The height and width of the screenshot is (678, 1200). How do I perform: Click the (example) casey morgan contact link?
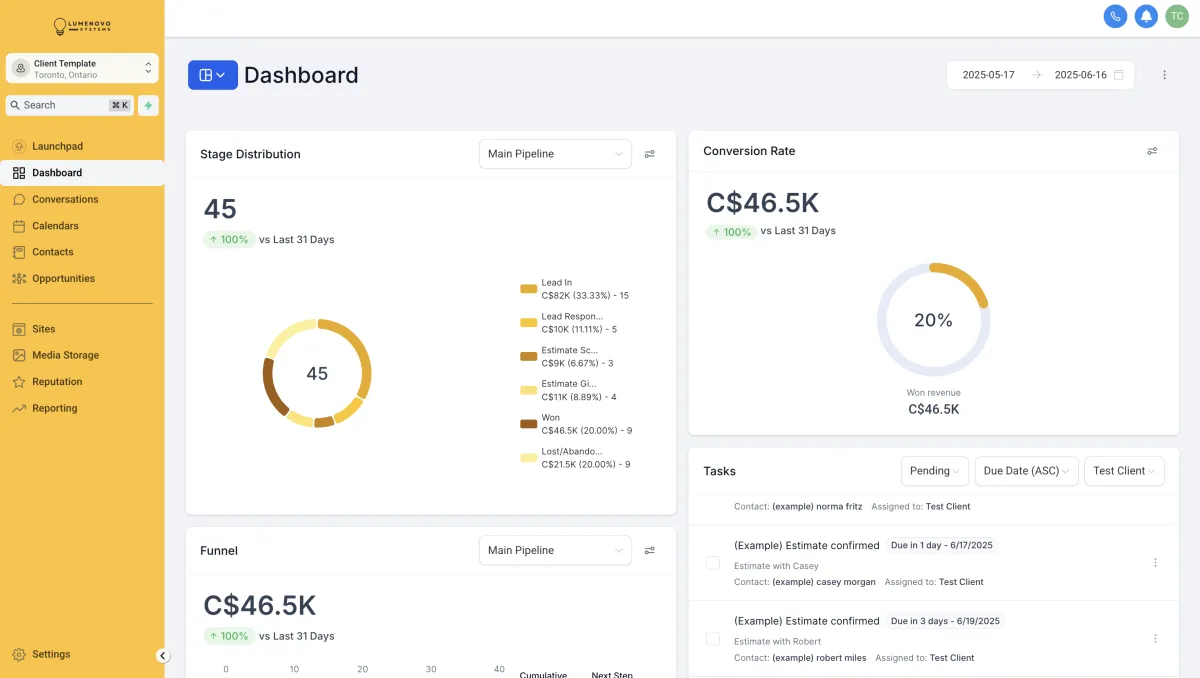(x=824, y=582)
